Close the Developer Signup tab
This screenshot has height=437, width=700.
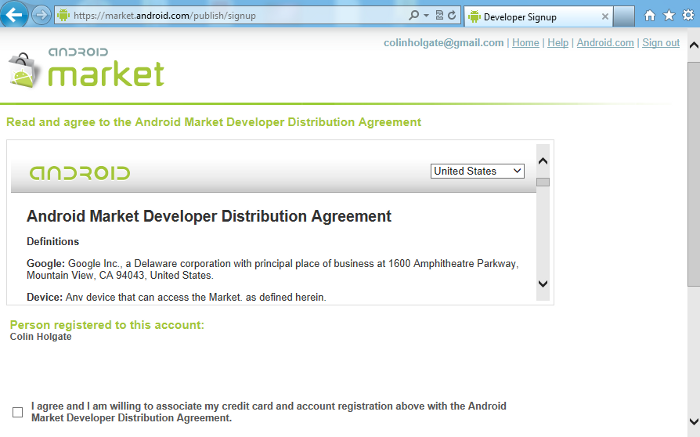point(605,17)
